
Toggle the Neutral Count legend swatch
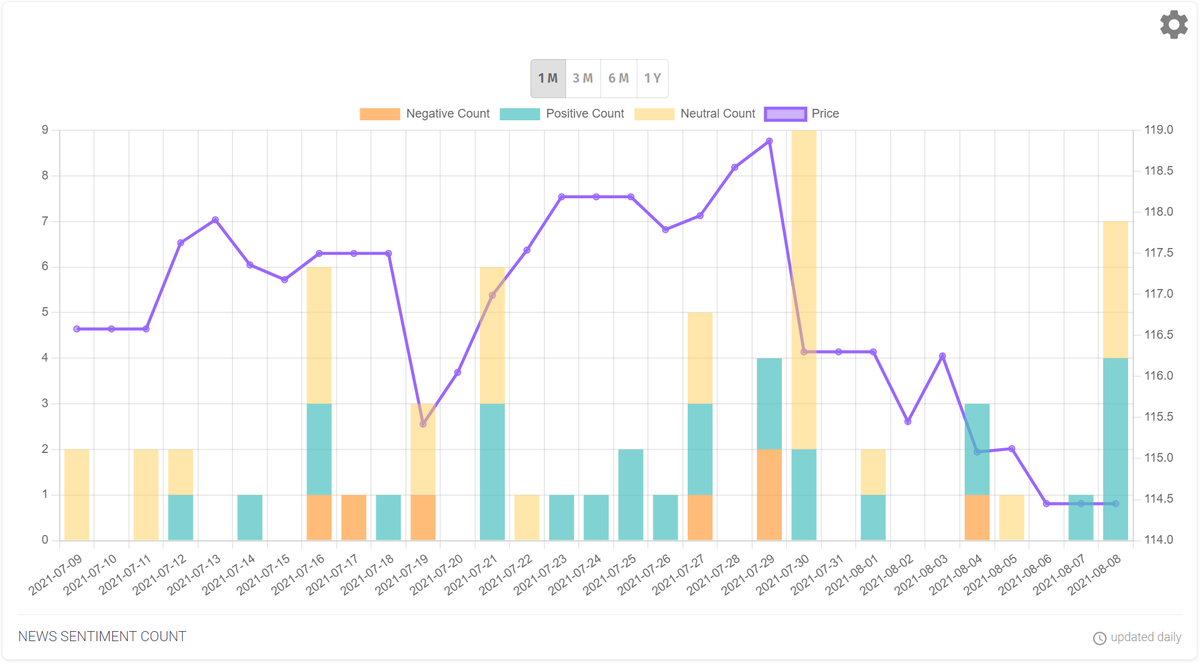pos(654,114)
